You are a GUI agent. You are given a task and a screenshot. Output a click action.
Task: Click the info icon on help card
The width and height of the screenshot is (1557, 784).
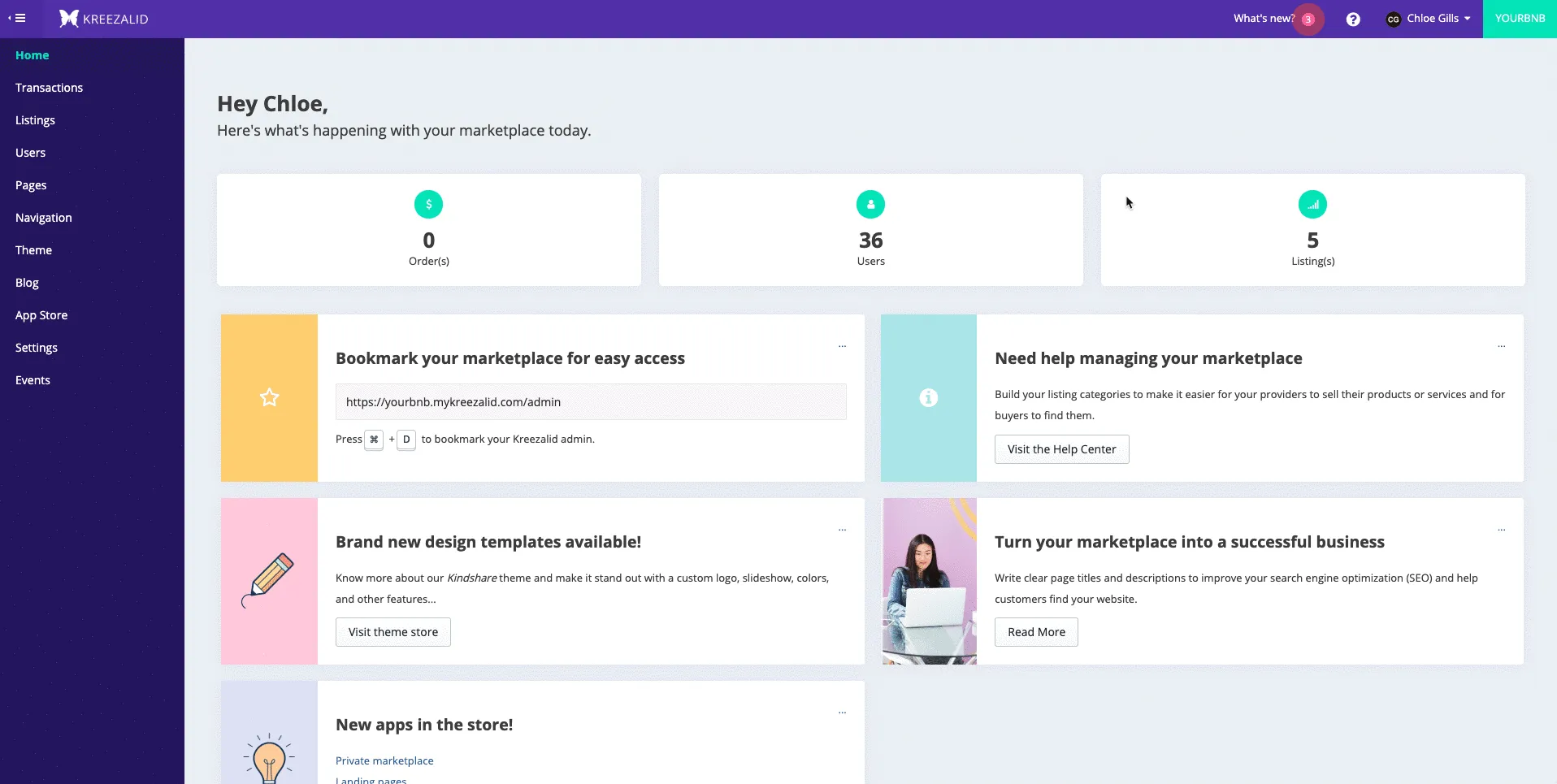(x=928, y=397)
